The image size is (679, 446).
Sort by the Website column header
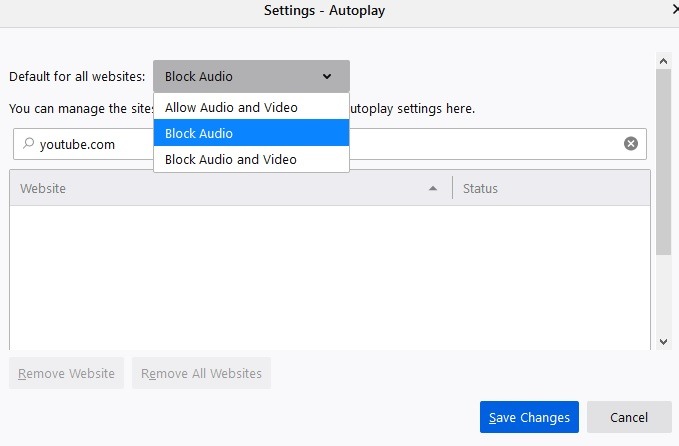[x=231, y=188]
